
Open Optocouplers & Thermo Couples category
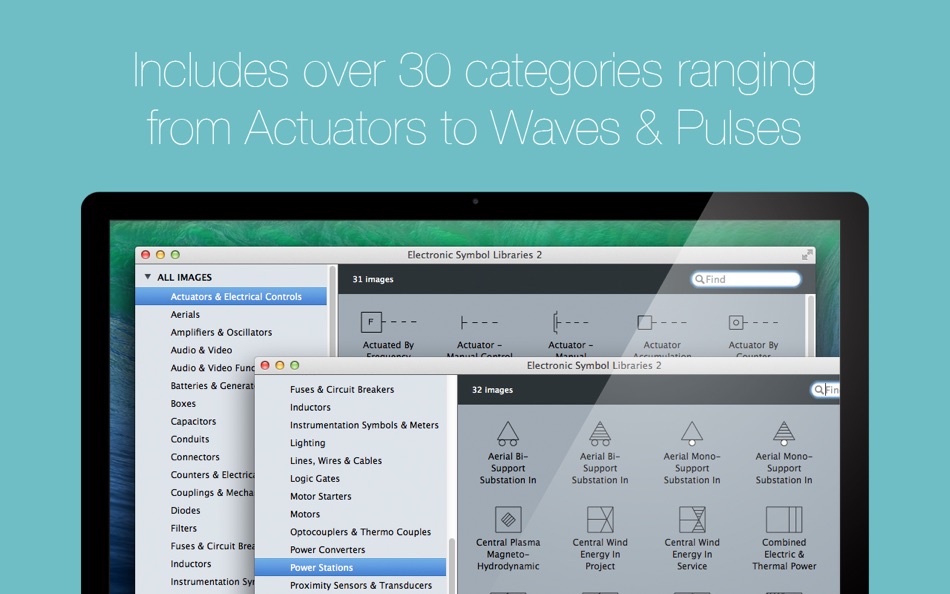click(x=360, y=532)
